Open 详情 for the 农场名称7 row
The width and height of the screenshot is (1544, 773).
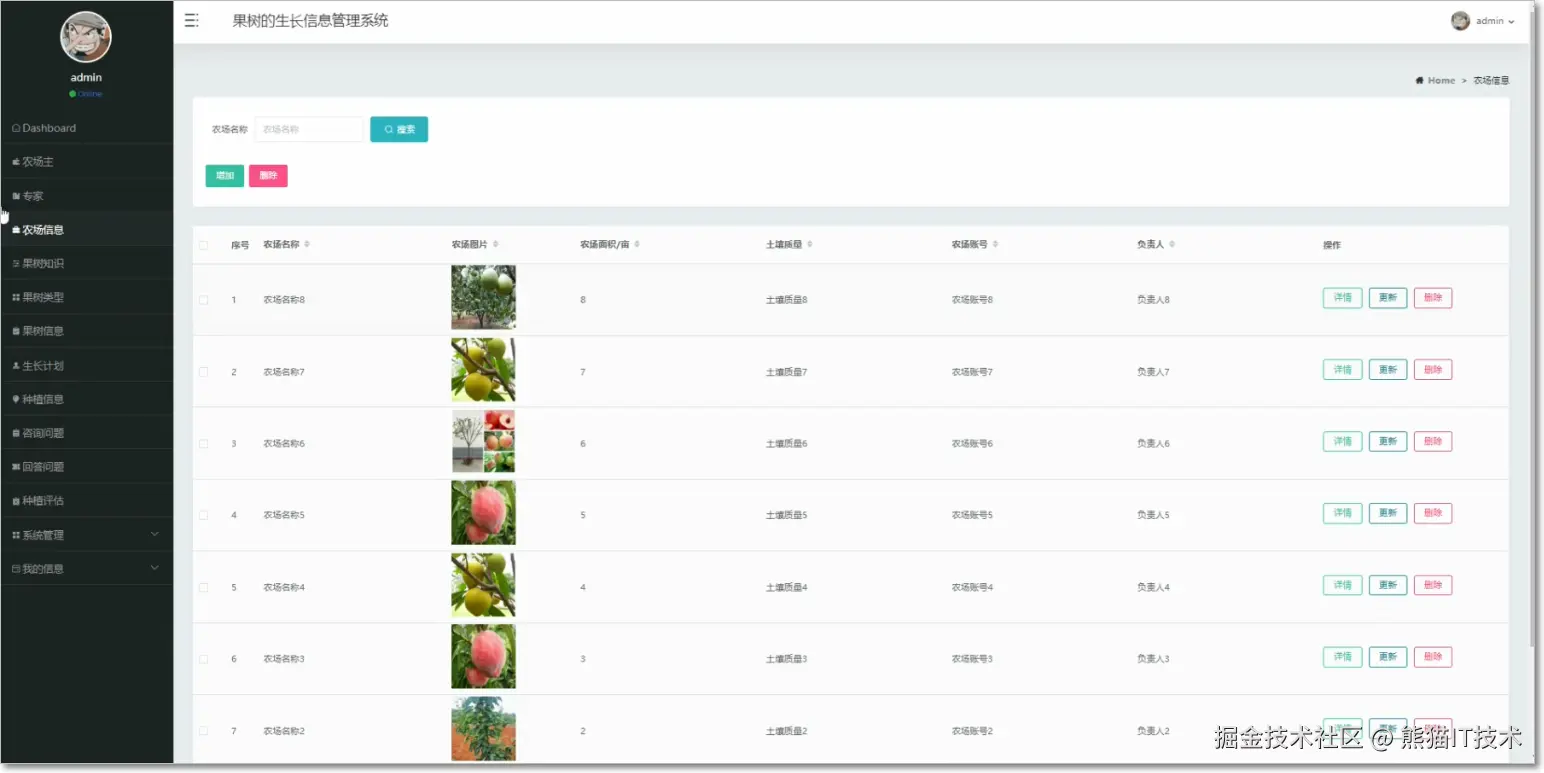pyautogui.click(x=1342, y=370)
